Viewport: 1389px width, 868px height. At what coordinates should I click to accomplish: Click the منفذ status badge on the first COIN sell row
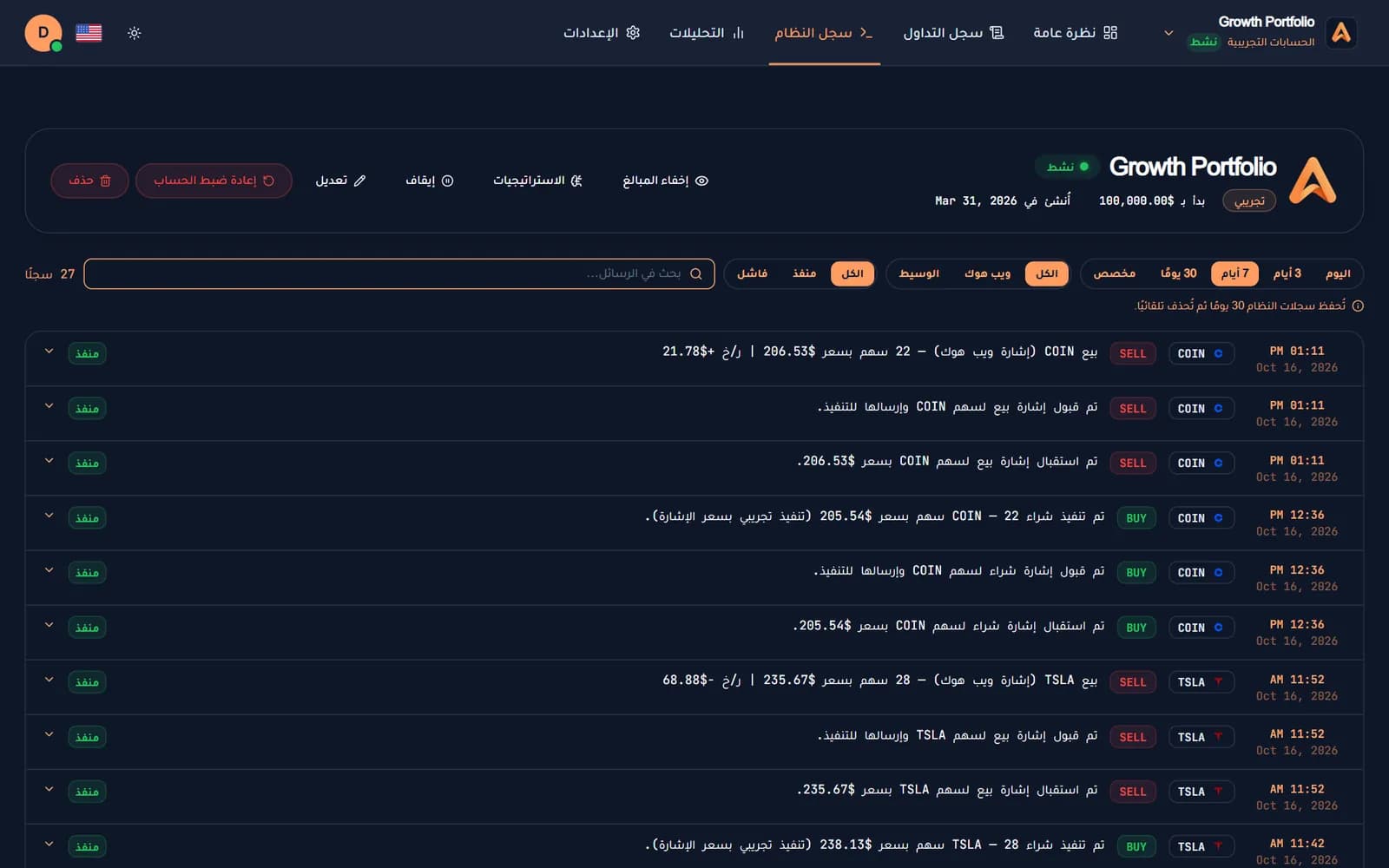[x=87, y=353]
